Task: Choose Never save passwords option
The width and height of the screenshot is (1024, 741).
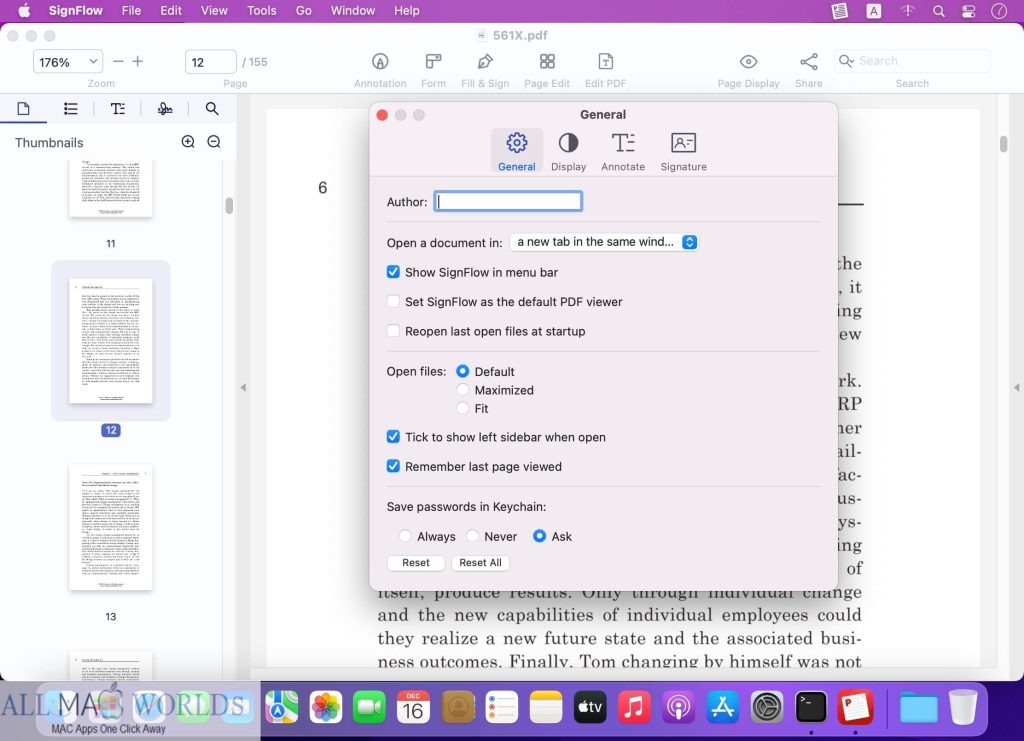Action: 472,536
